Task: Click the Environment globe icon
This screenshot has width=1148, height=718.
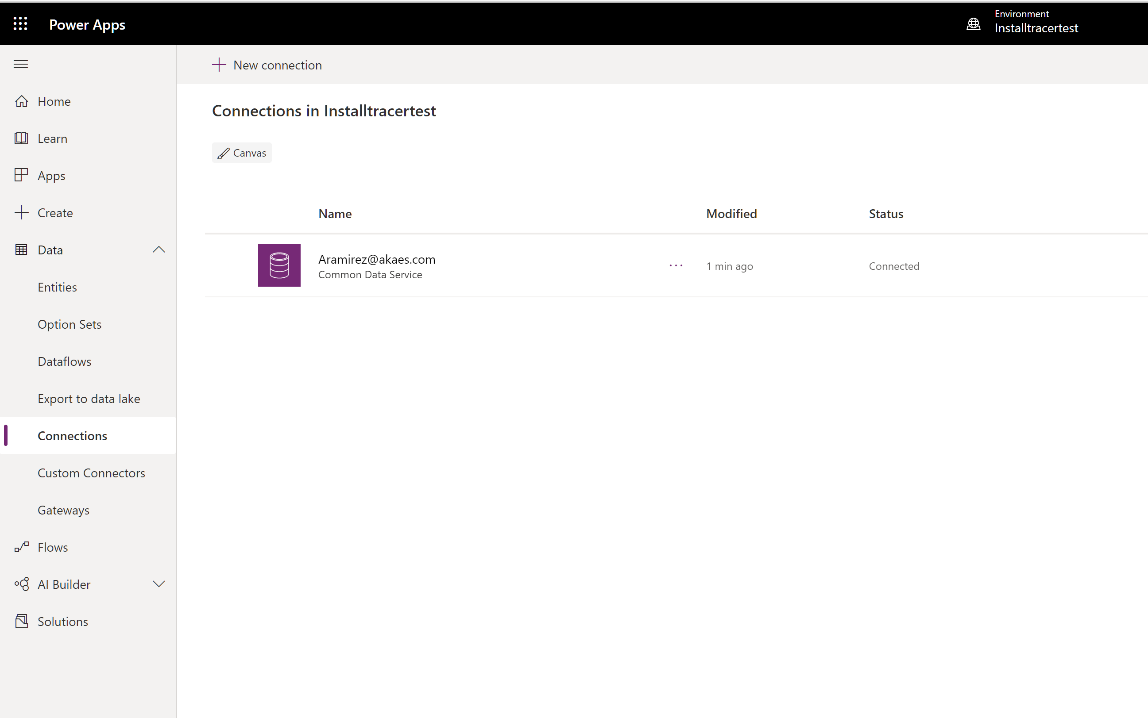Action: [973, 24]
